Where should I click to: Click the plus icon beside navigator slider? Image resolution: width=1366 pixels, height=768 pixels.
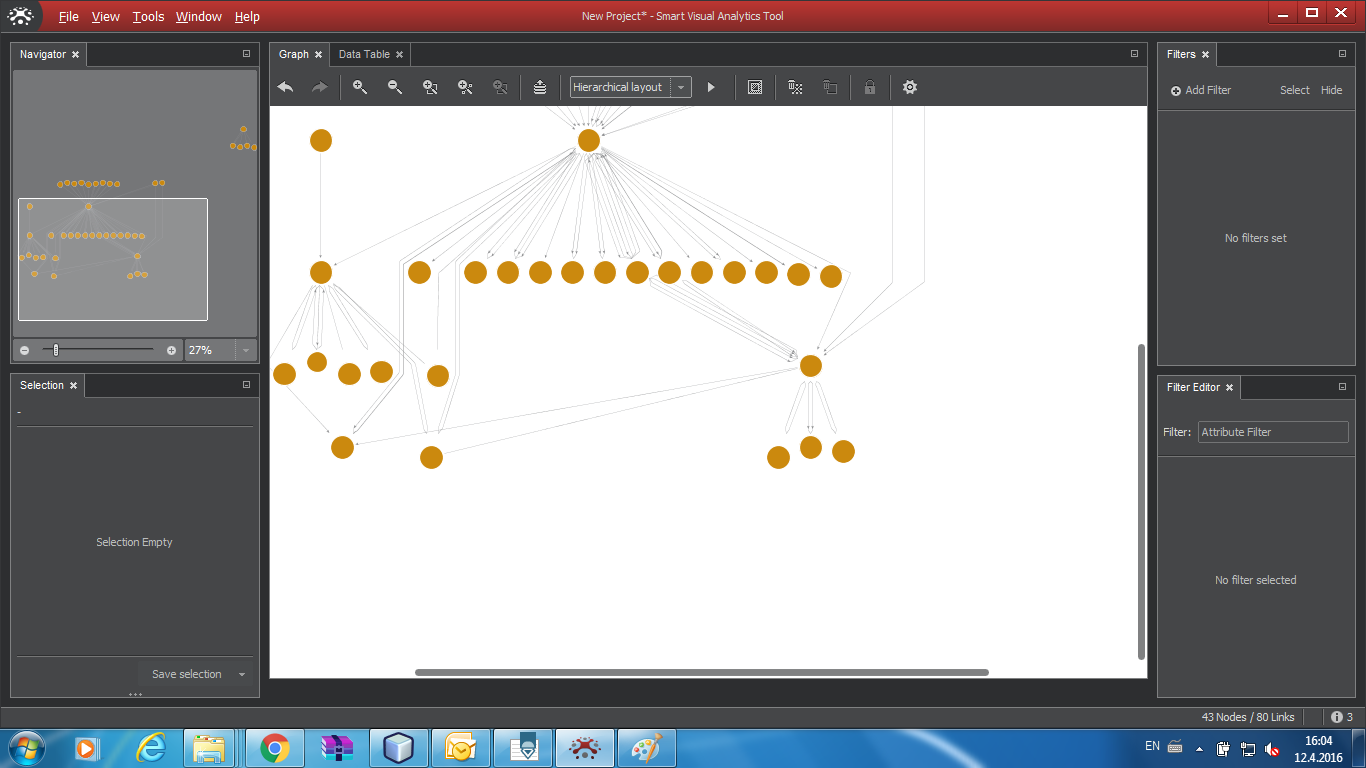(171, 351)
